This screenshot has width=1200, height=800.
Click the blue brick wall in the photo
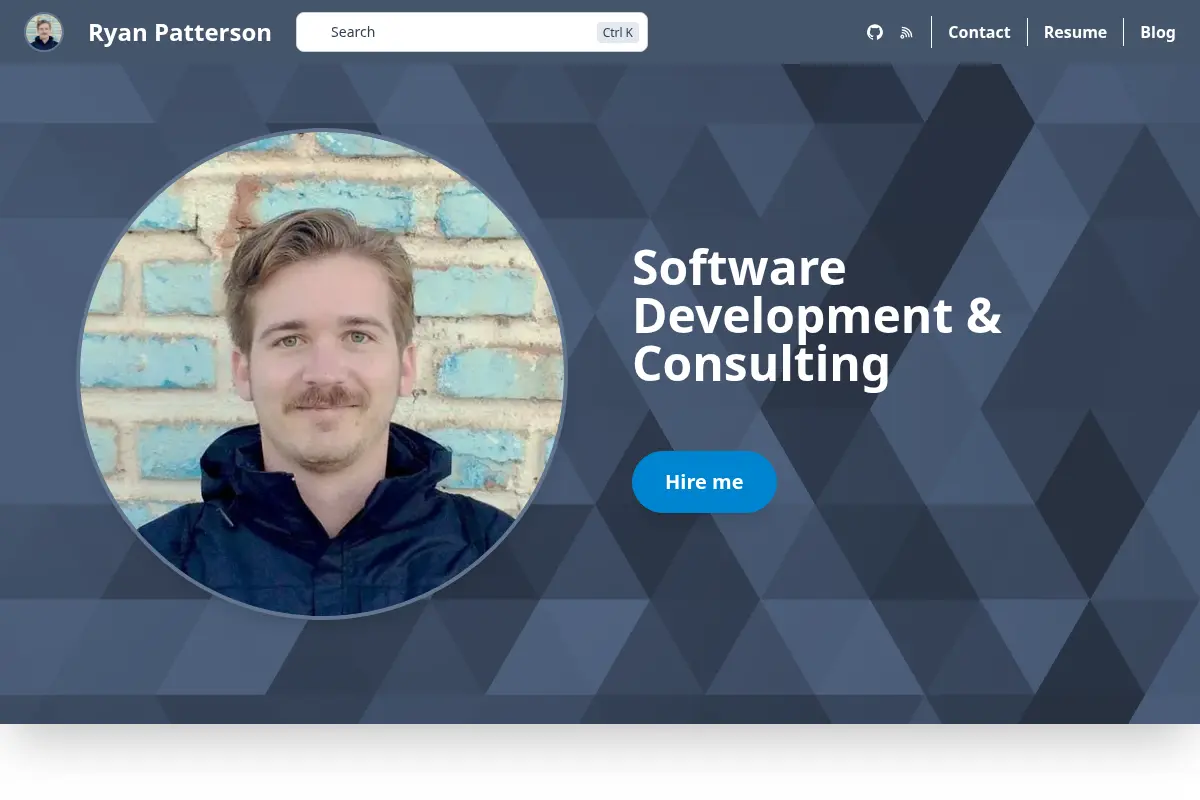point(480,290)
